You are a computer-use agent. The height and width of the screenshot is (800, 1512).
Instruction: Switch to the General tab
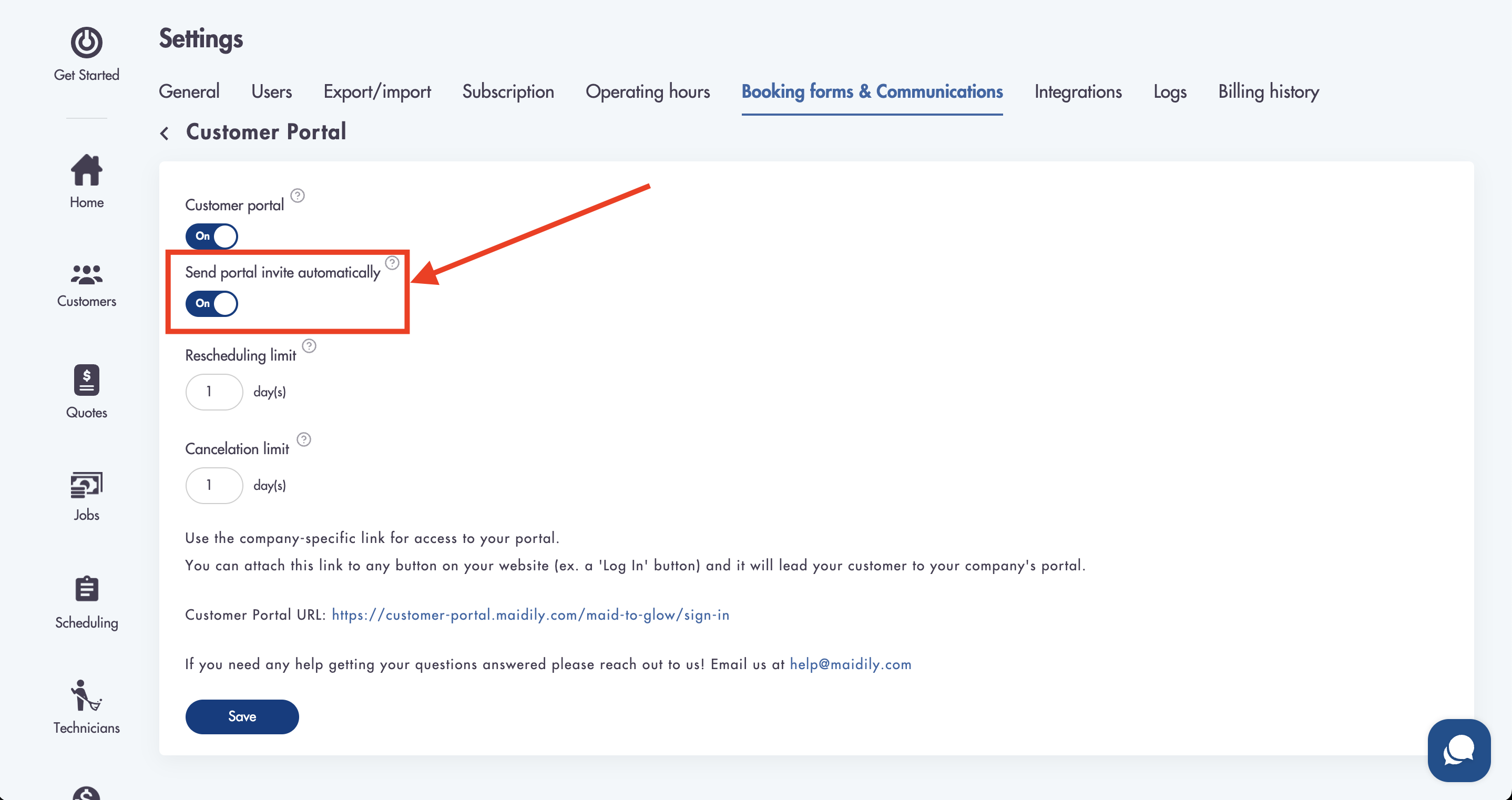point(189,91)
